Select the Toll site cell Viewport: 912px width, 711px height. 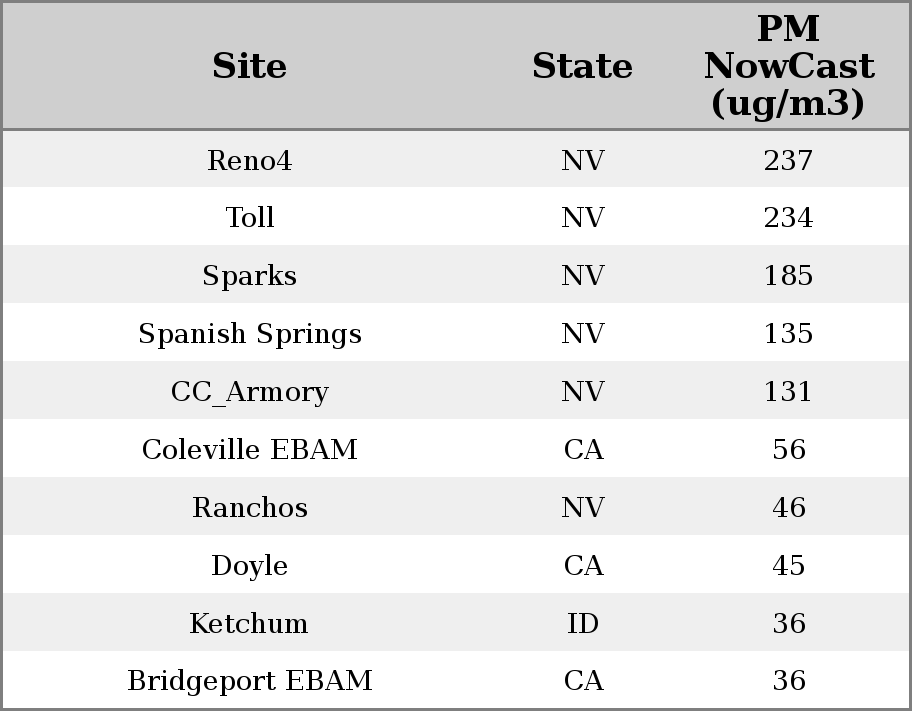249,218
